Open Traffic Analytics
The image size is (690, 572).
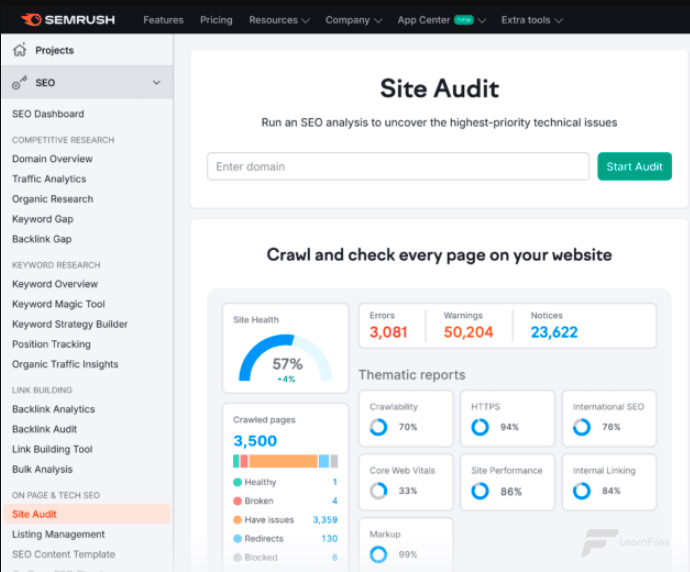[49, 179]
